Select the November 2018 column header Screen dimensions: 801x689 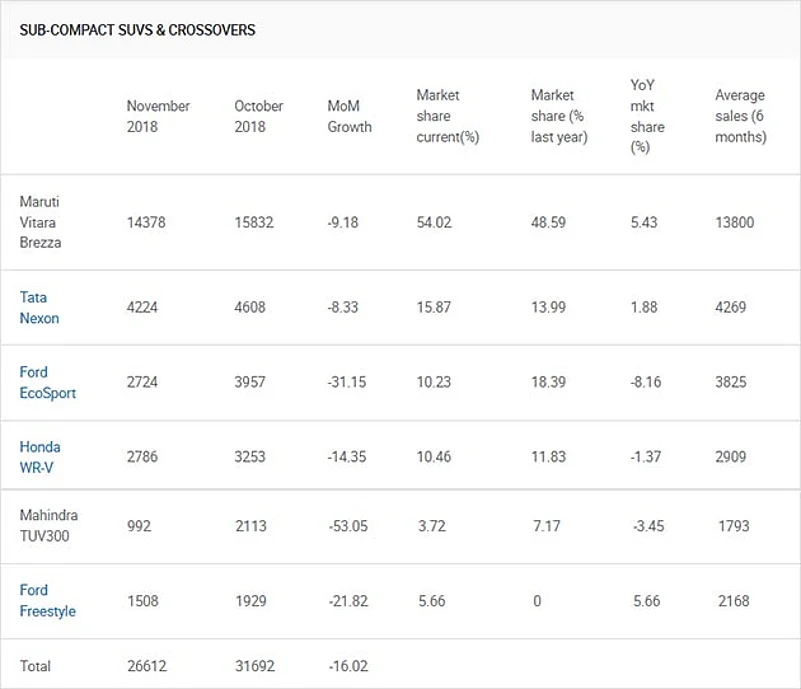coord(158,116)
